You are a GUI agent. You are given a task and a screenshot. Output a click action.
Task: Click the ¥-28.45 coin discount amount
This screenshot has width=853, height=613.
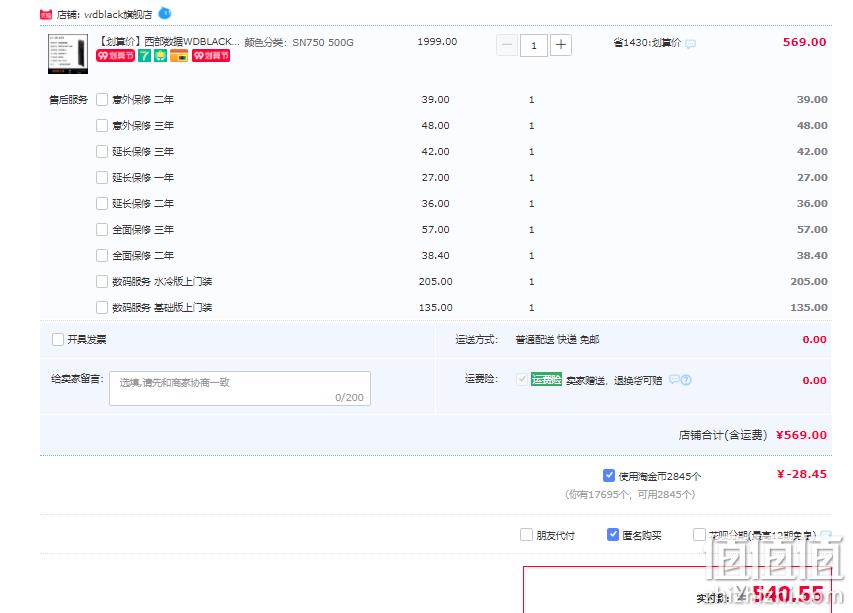[802, 474]
